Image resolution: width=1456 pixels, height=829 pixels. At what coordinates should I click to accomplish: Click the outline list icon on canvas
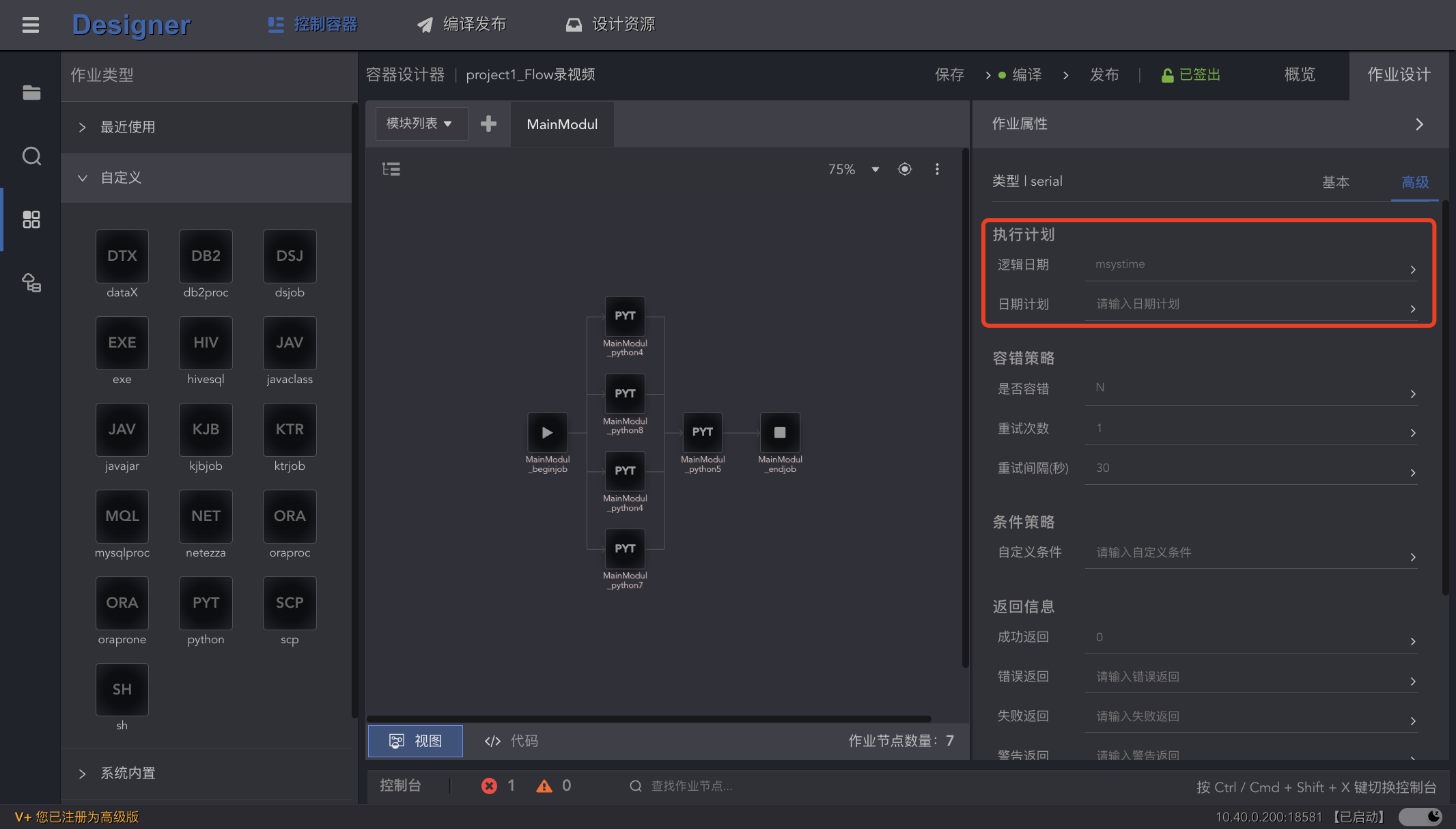(x=391, y=169)
